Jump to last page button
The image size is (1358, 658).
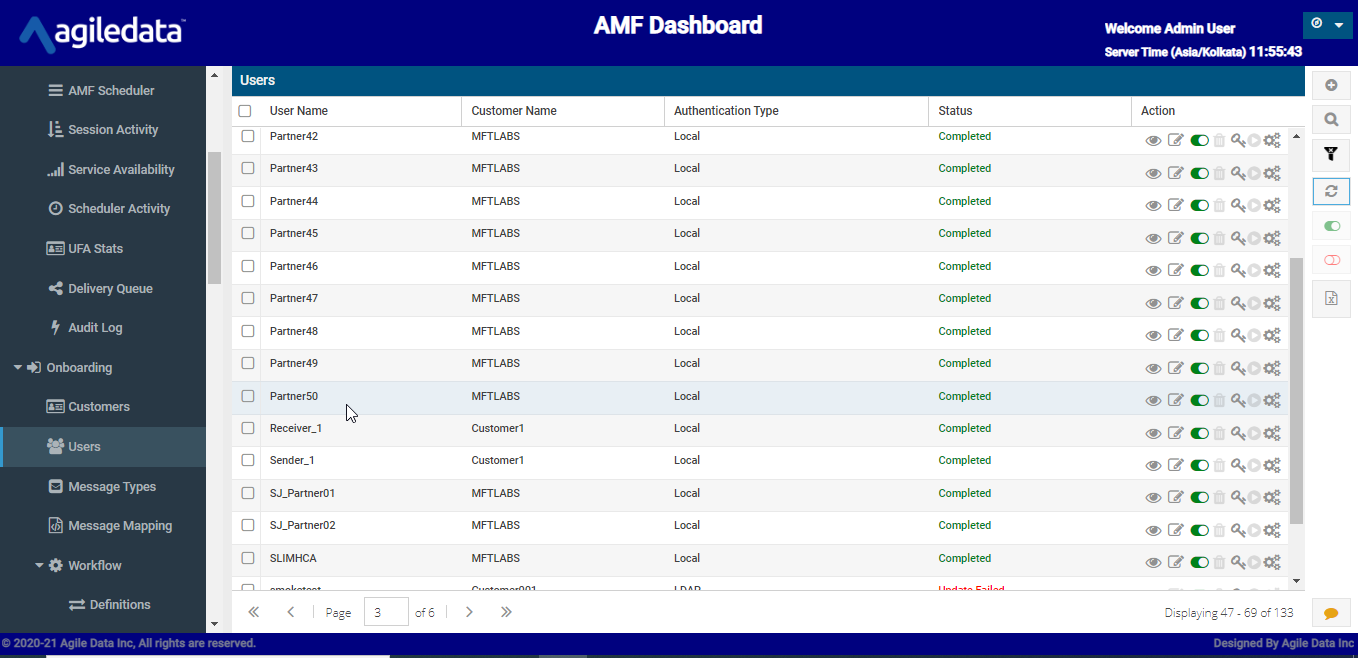[506, 612]
